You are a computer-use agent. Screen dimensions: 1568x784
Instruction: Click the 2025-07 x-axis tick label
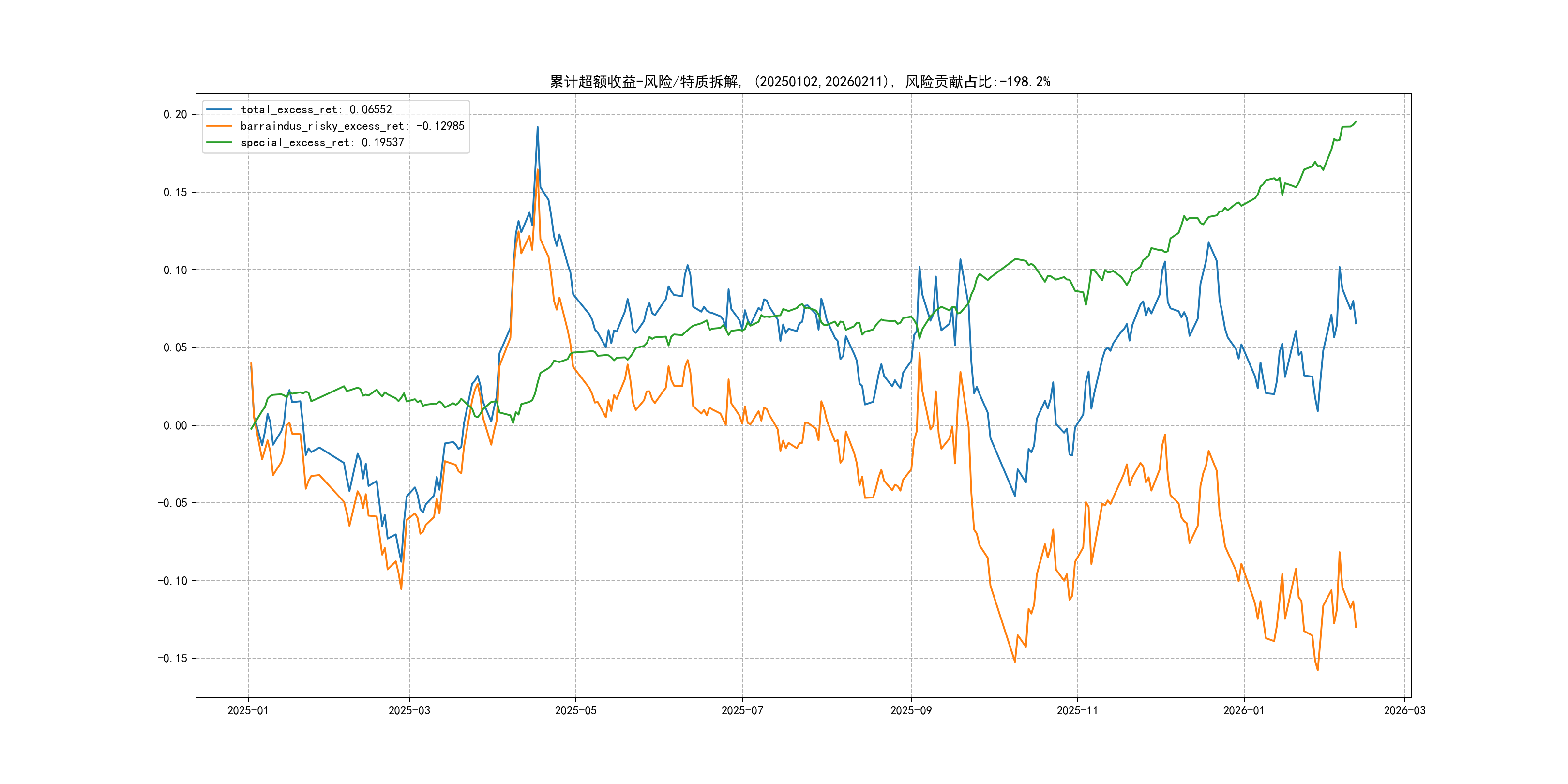point(742,710)
